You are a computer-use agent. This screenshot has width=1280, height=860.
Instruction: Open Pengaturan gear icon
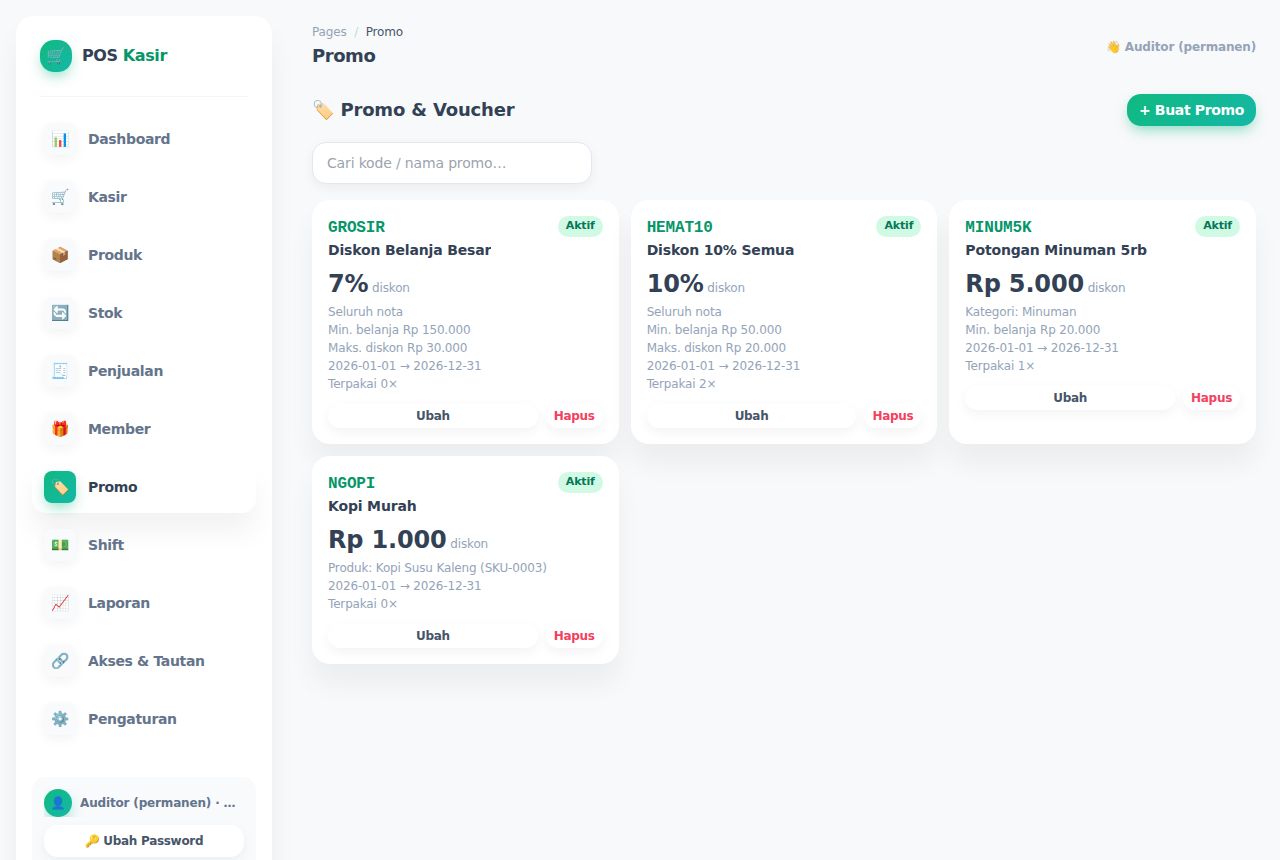(x=60, y=719)
